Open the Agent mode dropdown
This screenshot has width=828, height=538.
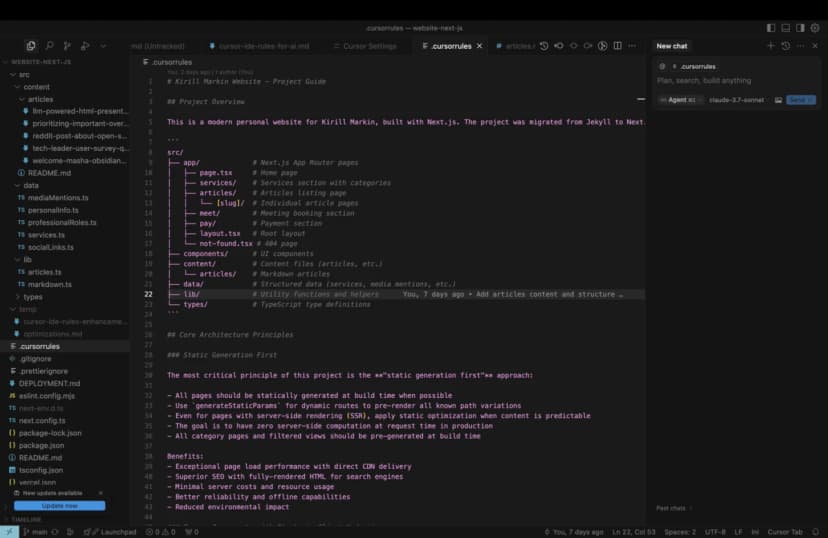[x=679, y=100]
